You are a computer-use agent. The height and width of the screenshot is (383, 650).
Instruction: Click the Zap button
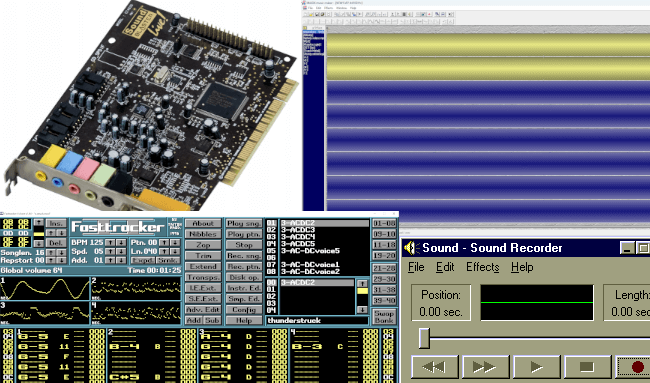pos(203,245)
